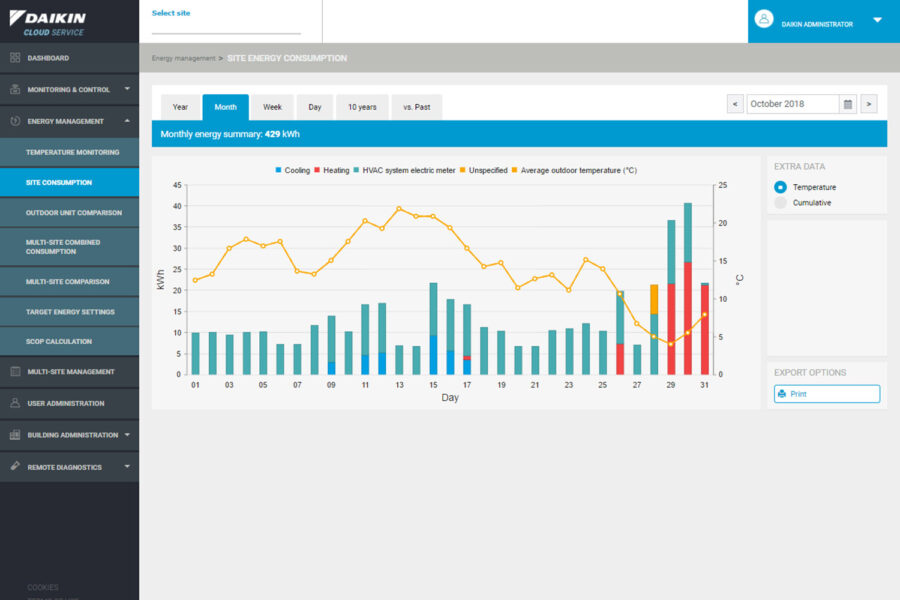Click the User Administration person icon
900x600 pixels.
coord(15,403)
